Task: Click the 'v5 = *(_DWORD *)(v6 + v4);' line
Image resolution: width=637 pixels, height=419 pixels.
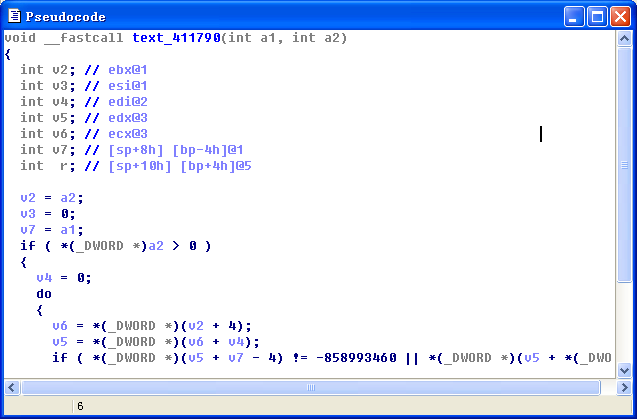Action: [156, 342]
